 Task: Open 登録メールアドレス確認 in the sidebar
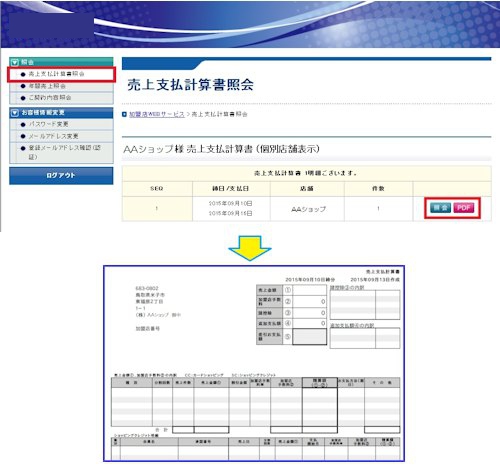(x=64, y=152)
